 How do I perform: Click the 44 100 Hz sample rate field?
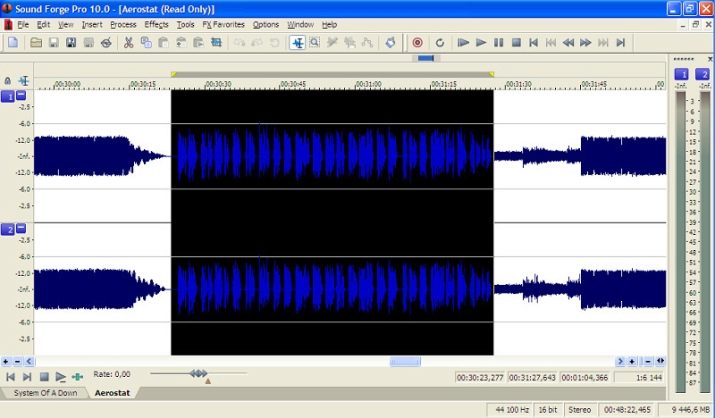click(x=512, y=410)
